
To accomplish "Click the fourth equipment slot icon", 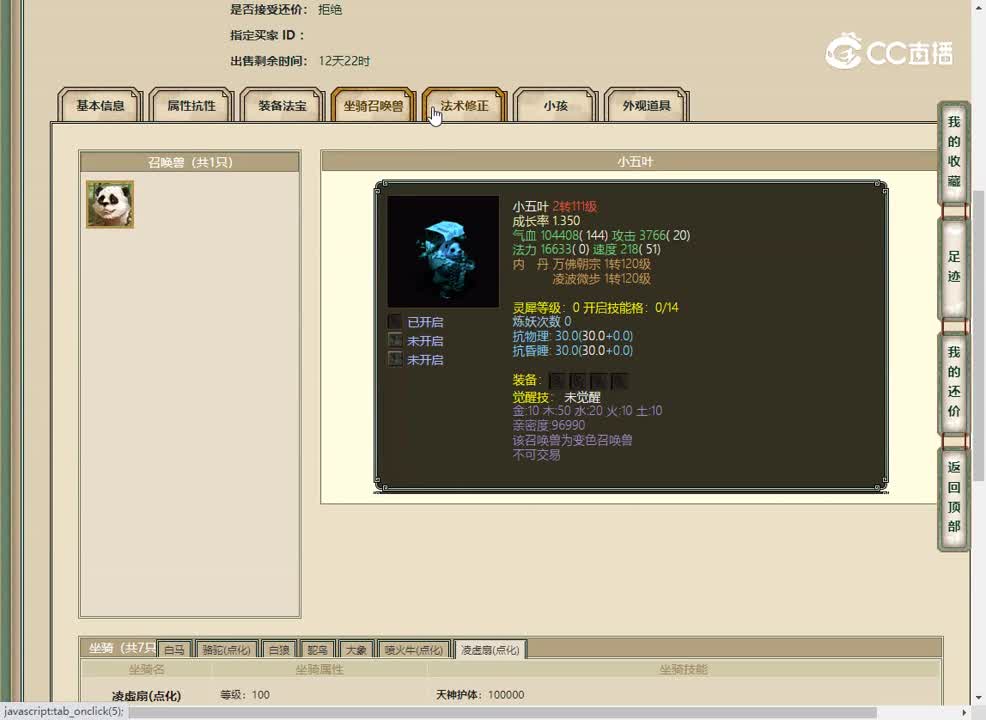I will (619, 380).
